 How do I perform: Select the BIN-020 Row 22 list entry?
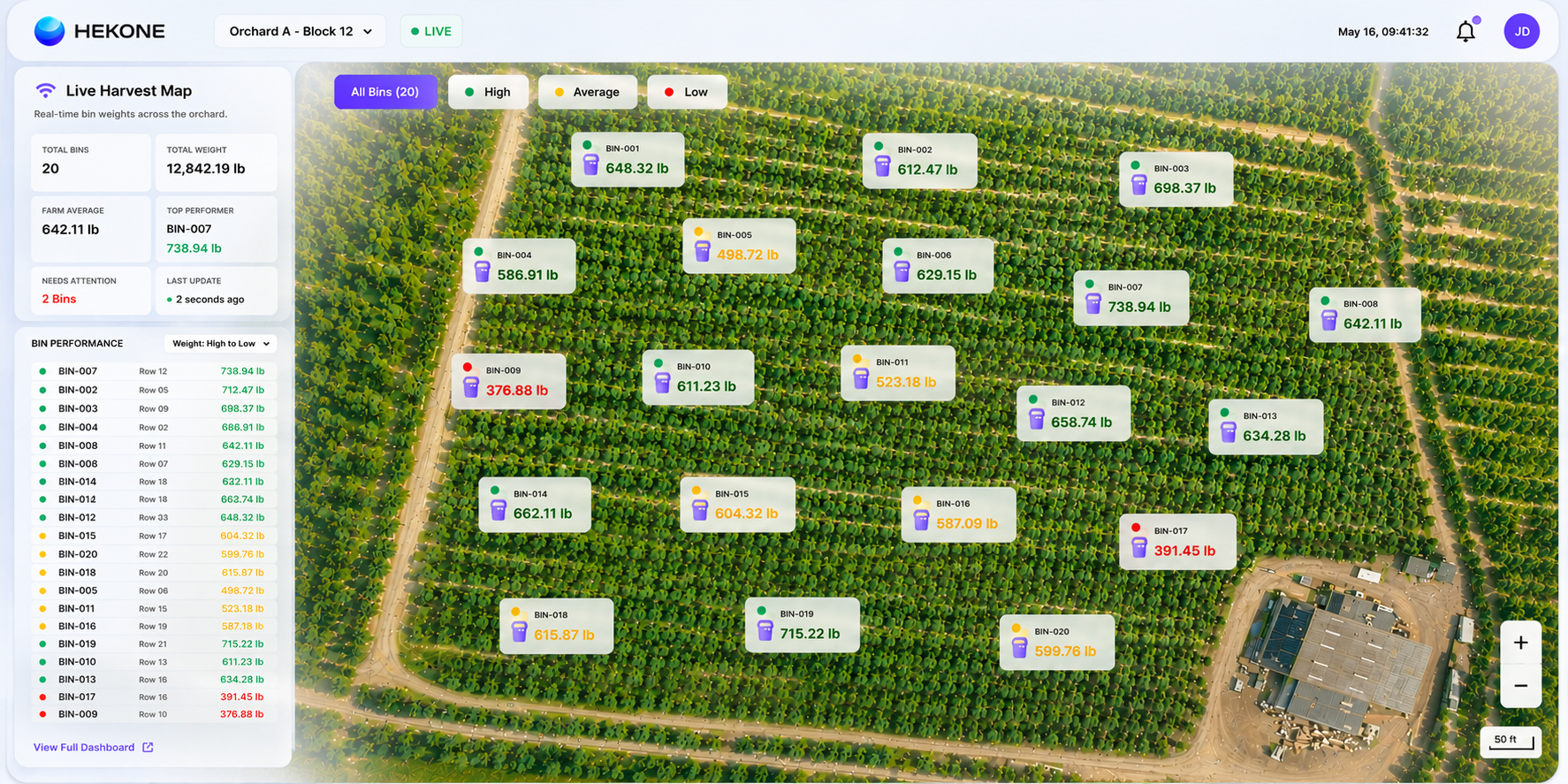point(154,554)
